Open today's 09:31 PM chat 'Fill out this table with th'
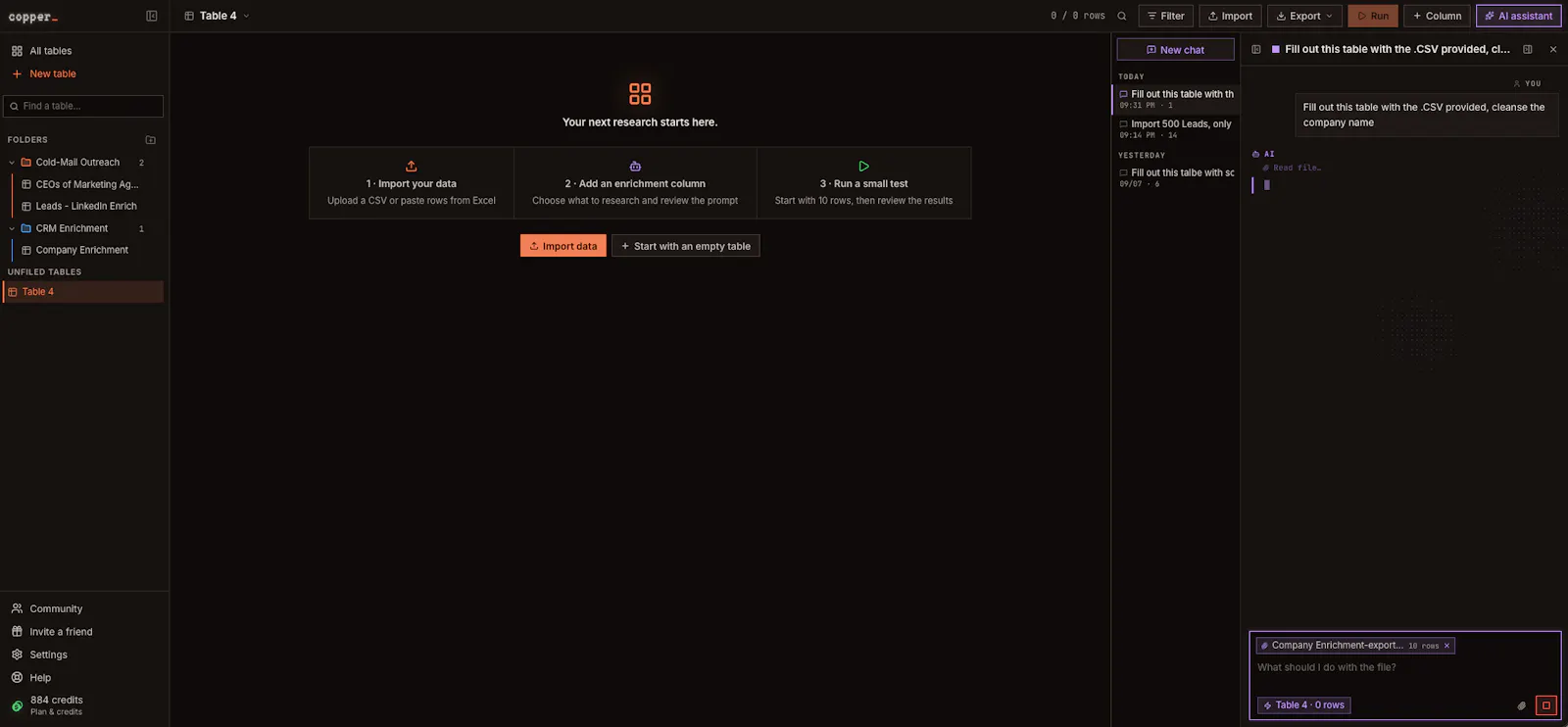Image resolution: width=1568 pixels, height=727 pixels. pos(1176,99)
